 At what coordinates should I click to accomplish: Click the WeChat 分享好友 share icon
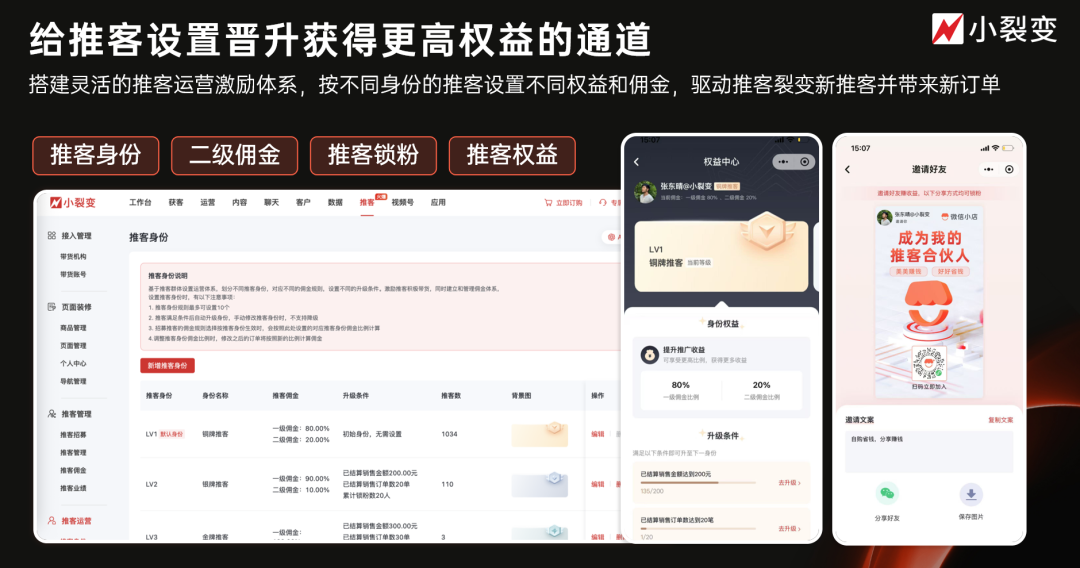click(x=887, y=494)
